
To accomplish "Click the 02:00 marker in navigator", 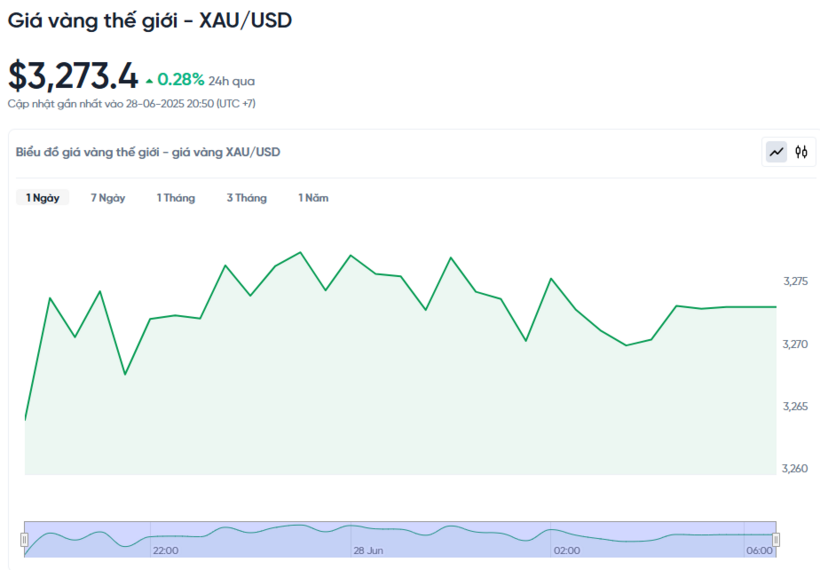I will [567, 551].
